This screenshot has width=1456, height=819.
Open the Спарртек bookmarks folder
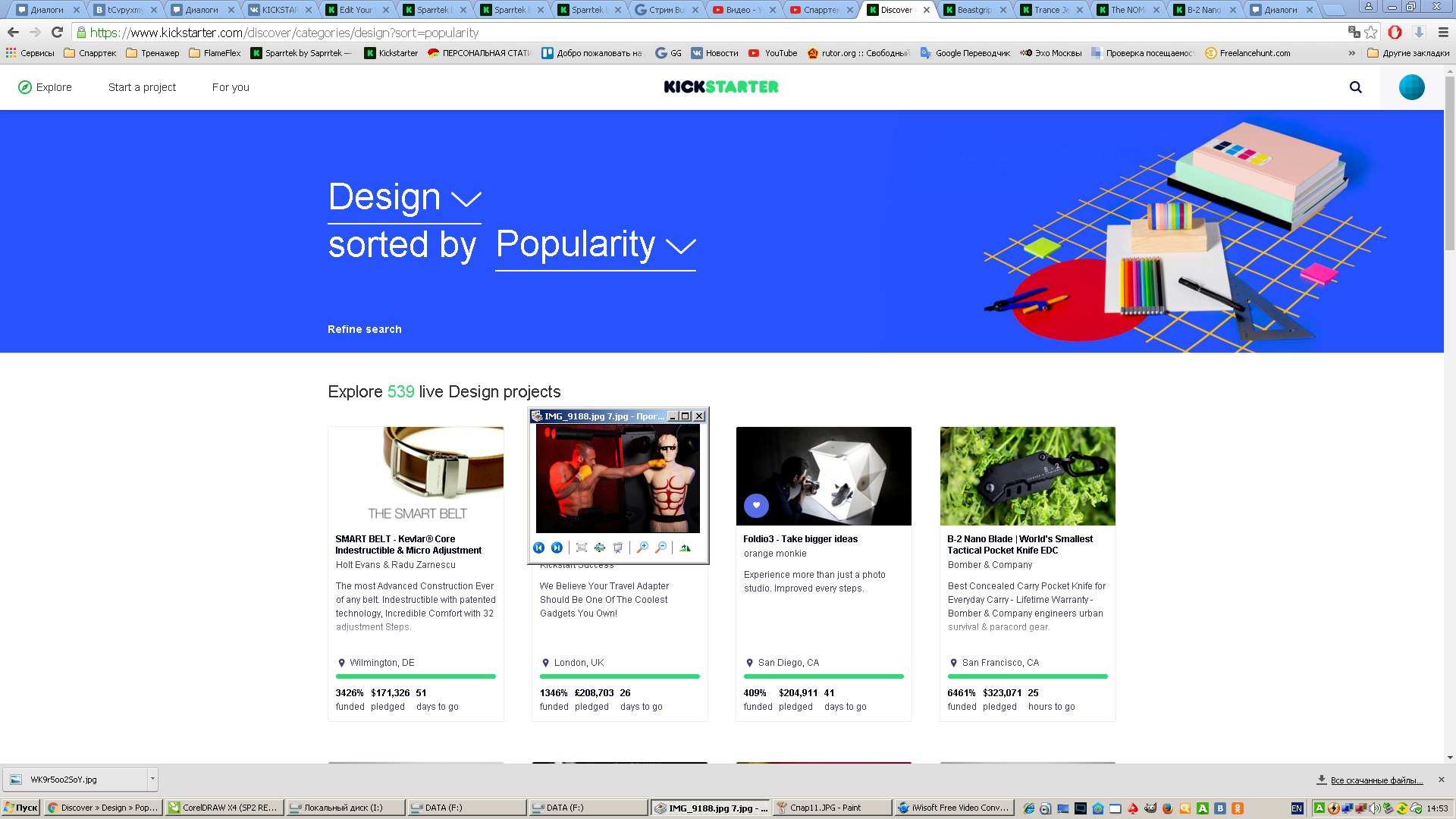90,53
